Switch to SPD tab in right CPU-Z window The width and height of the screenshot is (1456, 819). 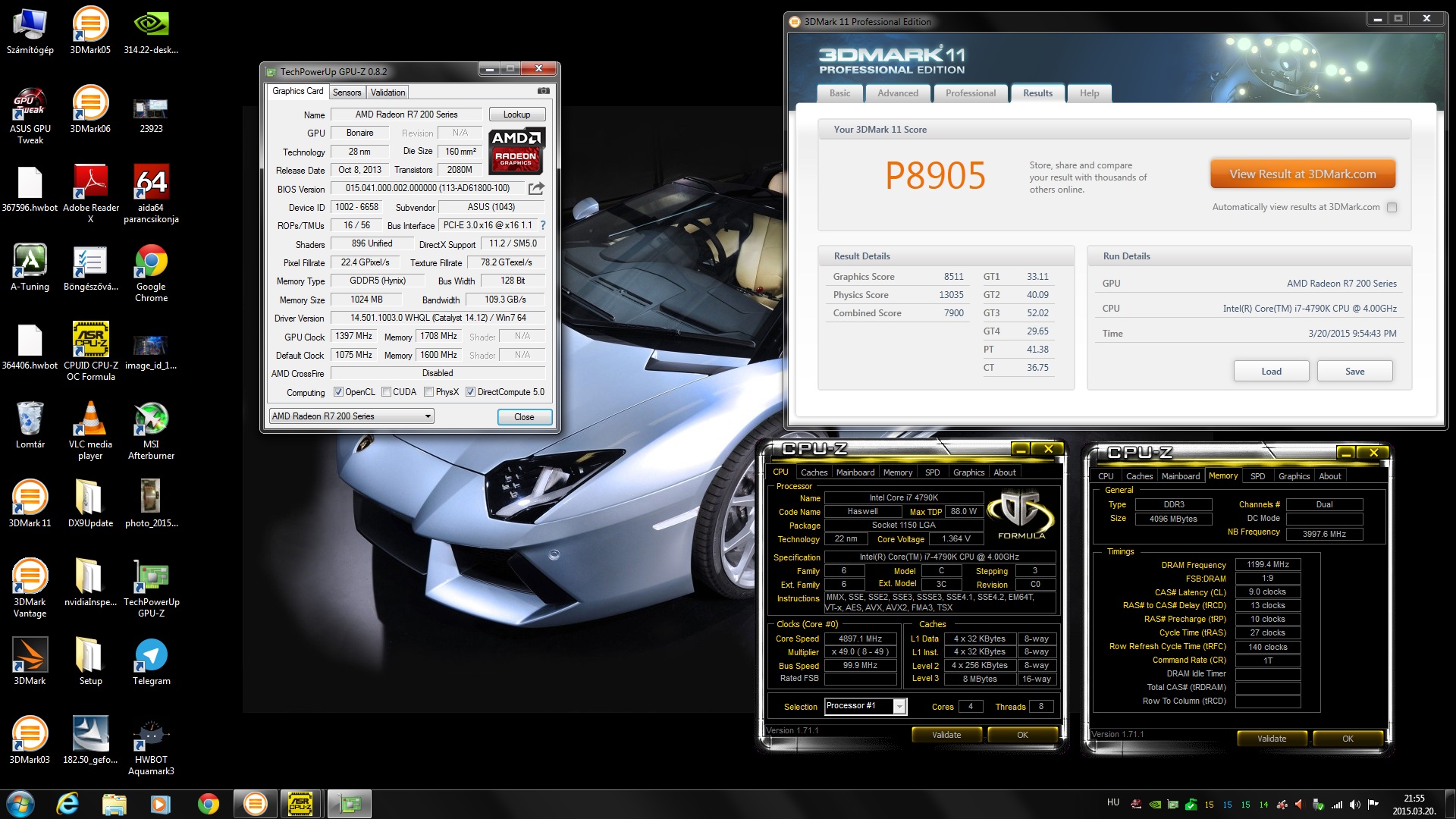click(1257, 476)
